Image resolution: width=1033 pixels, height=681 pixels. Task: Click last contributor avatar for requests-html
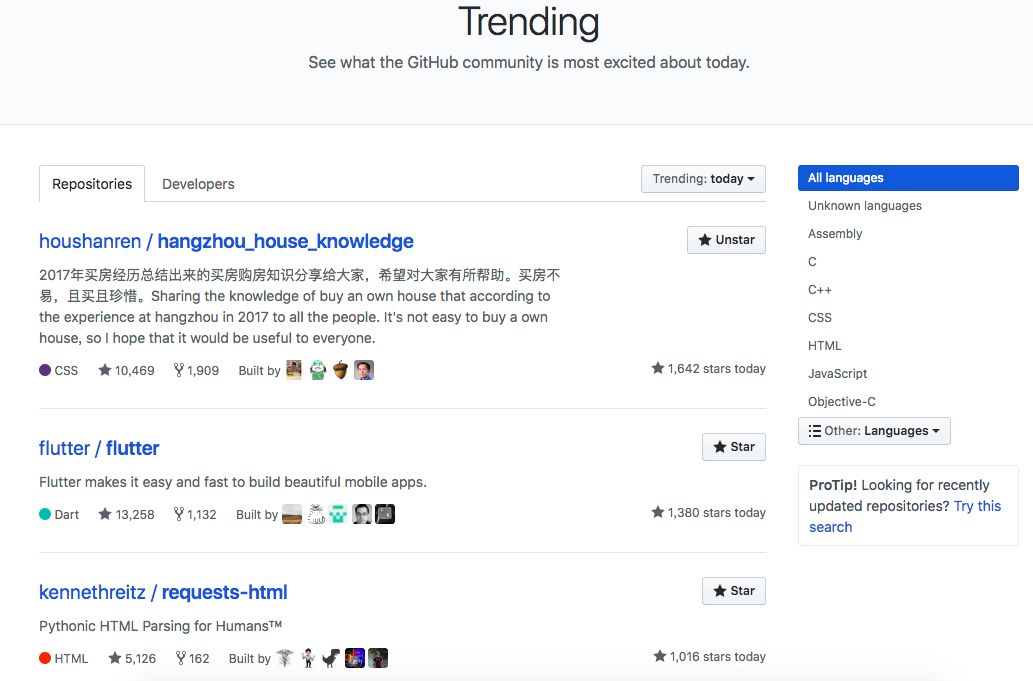[x=378, y=658]
